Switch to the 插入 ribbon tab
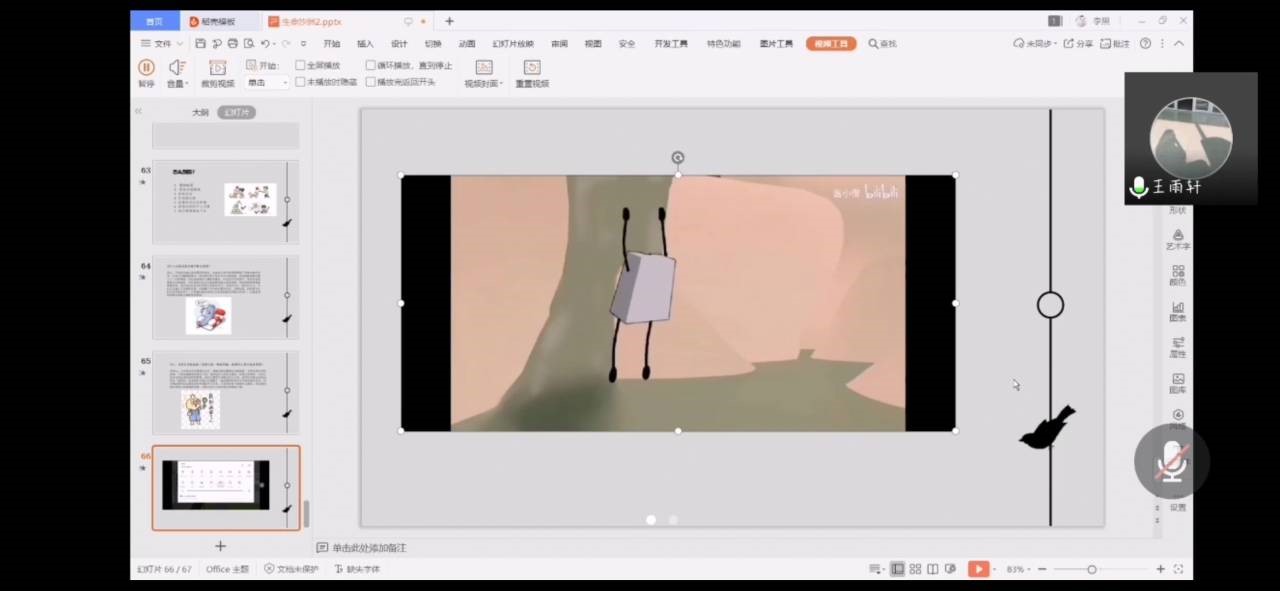Viewport: 1280px width, 591px height. [365, 44]
